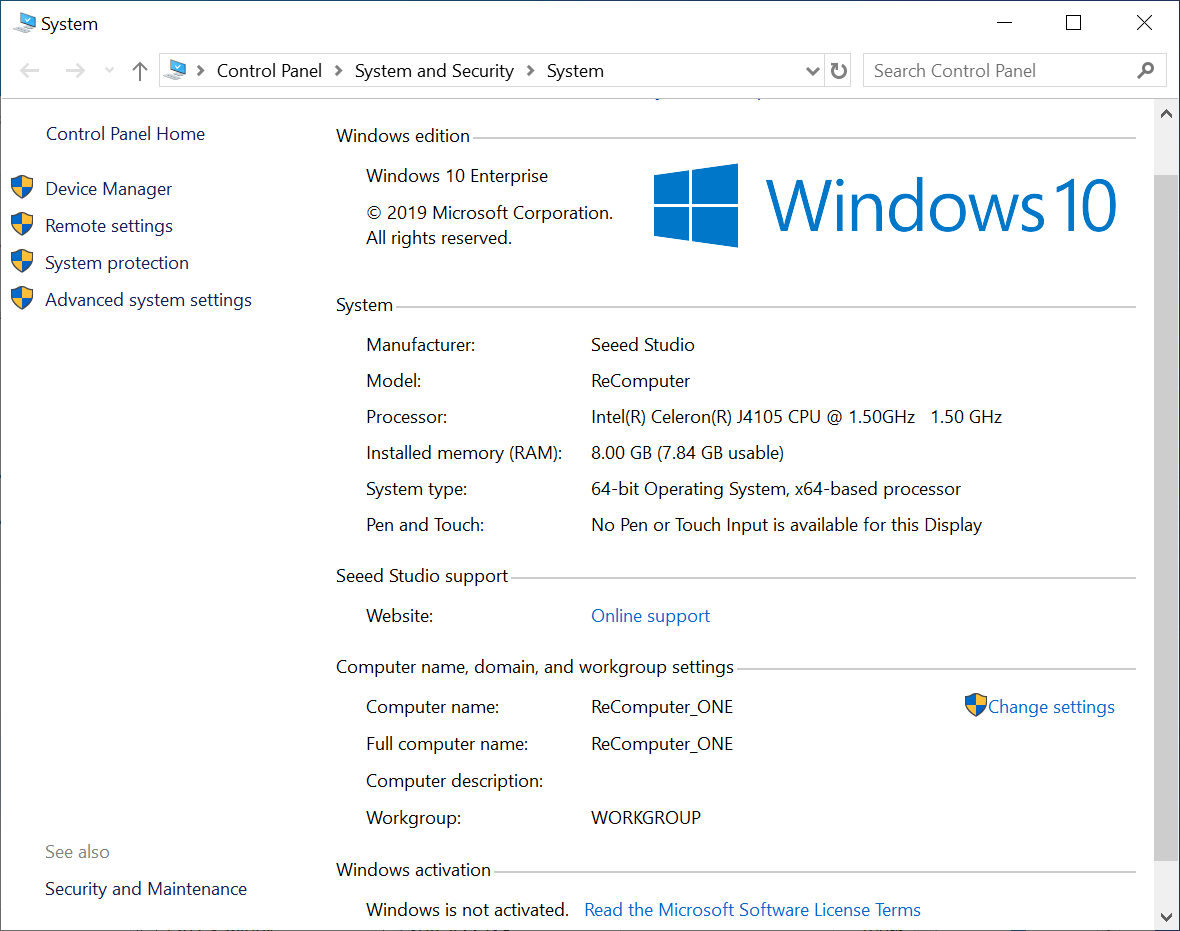Click shield icon beside Advanced system settings
The height and width of the screenshot is (931, 1180).
point(23,298)
